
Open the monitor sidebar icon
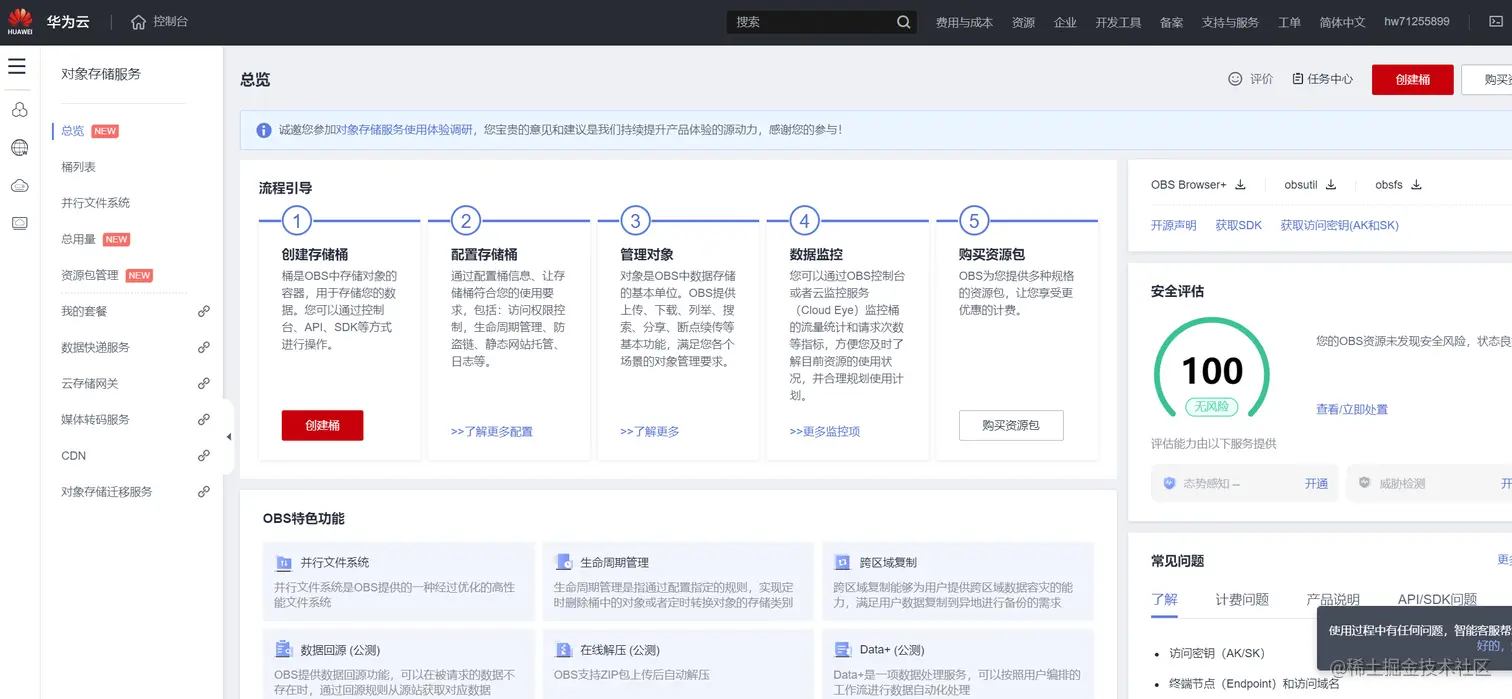click(x=19, y=223)
